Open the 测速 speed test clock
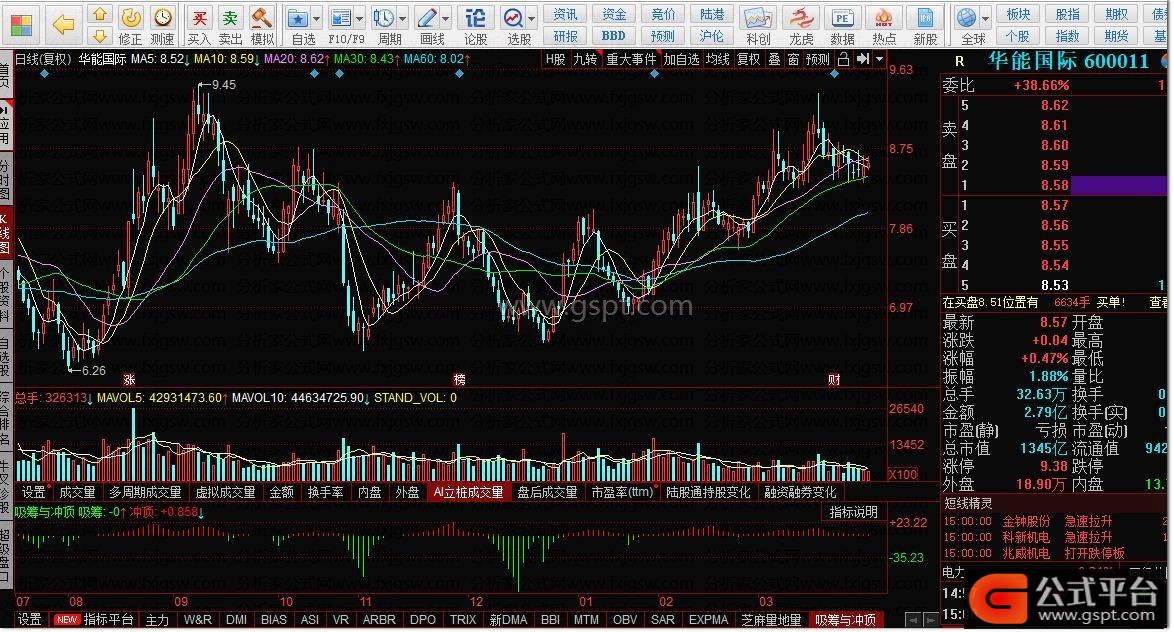 click(162, 25)
